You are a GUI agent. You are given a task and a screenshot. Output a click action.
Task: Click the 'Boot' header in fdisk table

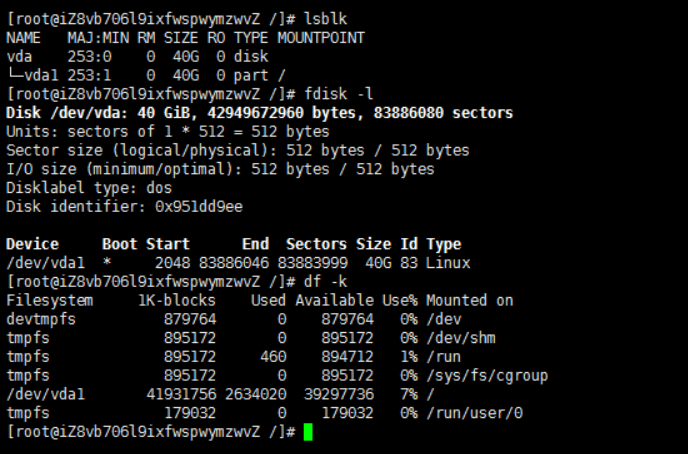pyautogui.click(x=120, y=244)
